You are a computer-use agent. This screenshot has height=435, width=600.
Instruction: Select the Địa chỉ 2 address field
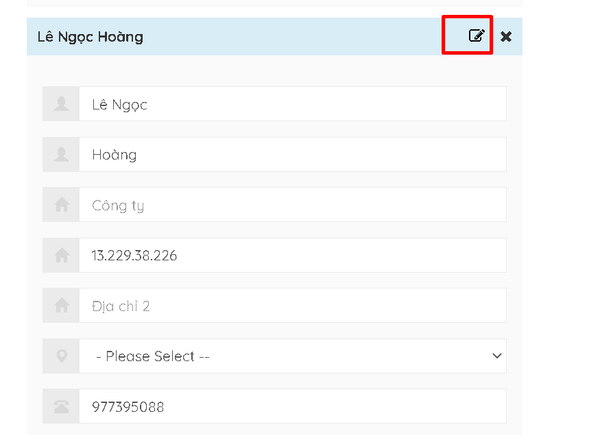coord(293,305)
